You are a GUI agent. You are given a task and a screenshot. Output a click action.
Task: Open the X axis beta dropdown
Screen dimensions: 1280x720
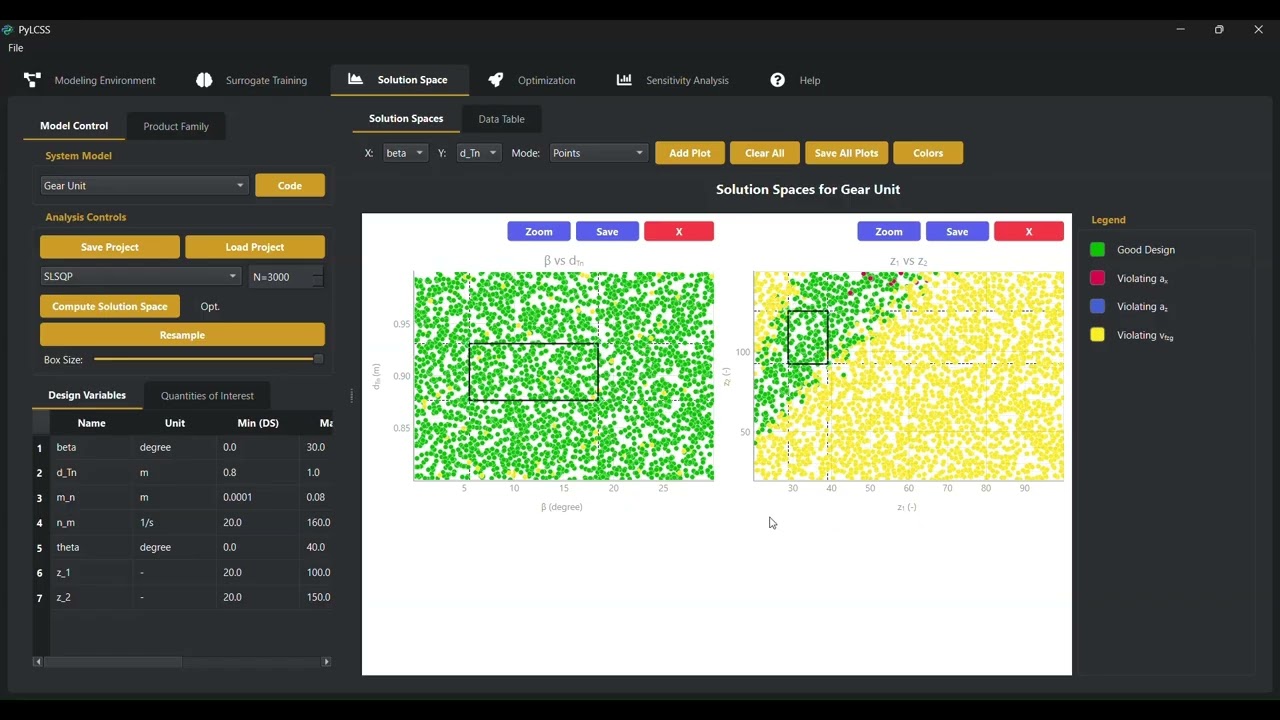tap(405, 153)
